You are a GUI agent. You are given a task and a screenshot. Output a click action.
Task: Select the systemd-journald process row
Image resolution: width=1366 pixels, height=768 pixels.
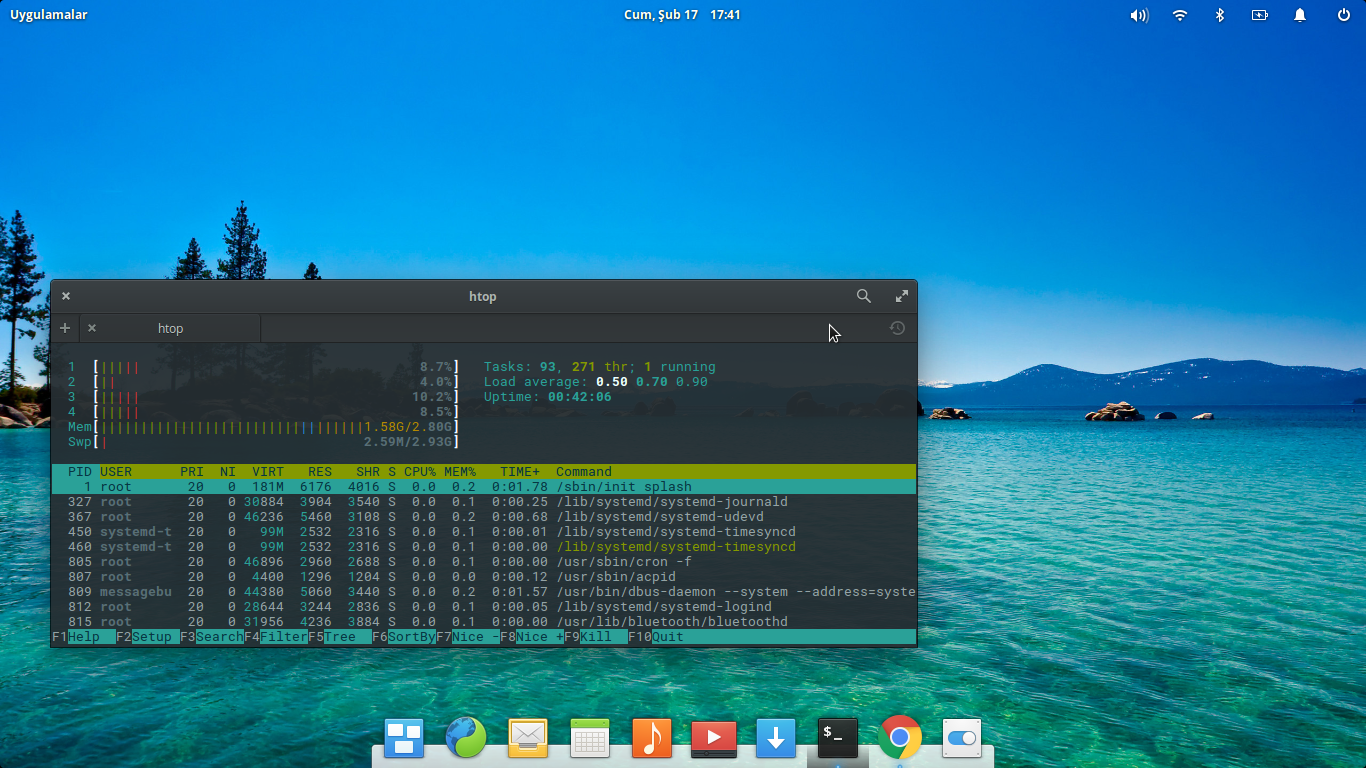coord(484,502)
